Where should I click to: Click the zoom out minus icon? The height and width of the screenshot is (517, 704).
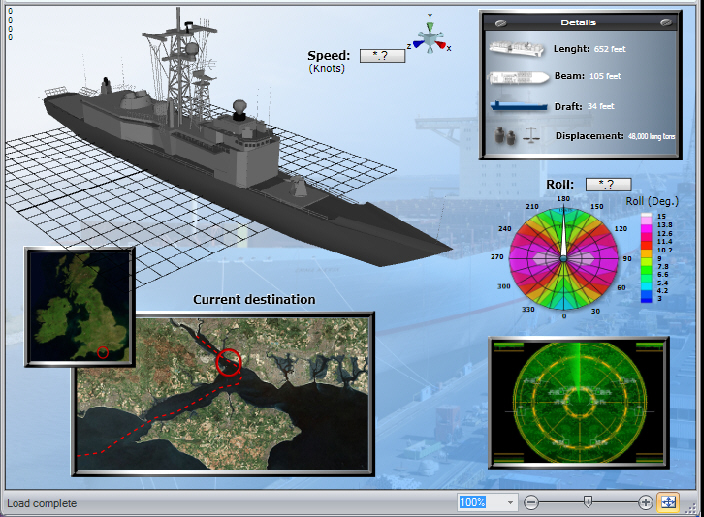coord(532,502)
